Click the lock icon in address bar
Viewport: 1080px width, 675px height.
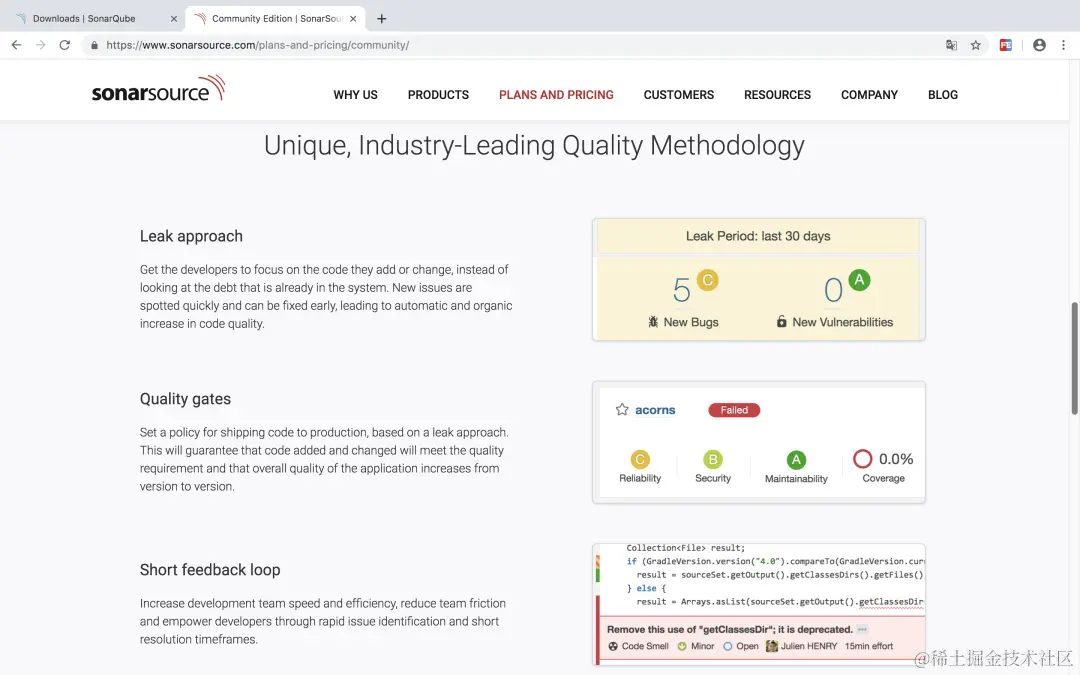click(94, 45)
